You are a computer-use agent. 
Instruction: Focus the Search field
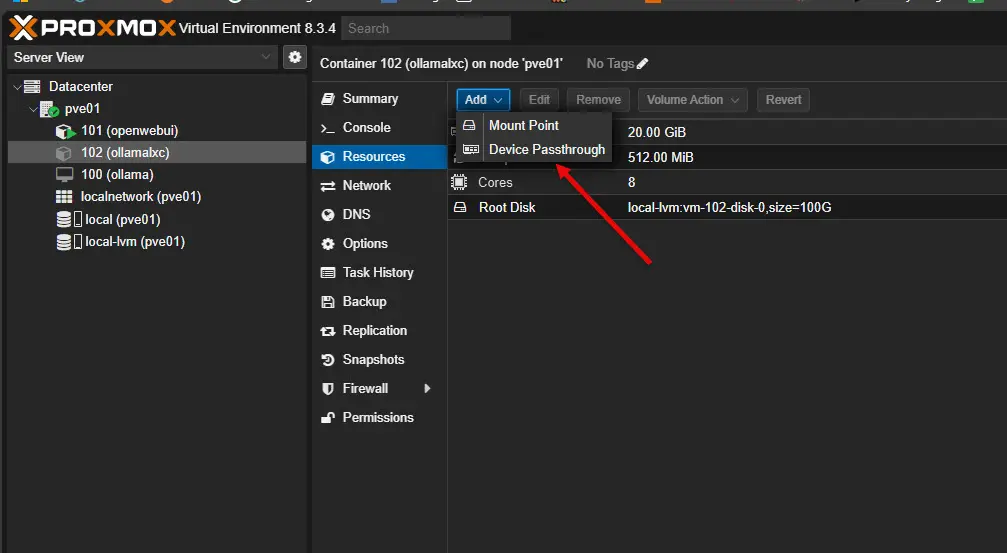(x=426, y=28)
